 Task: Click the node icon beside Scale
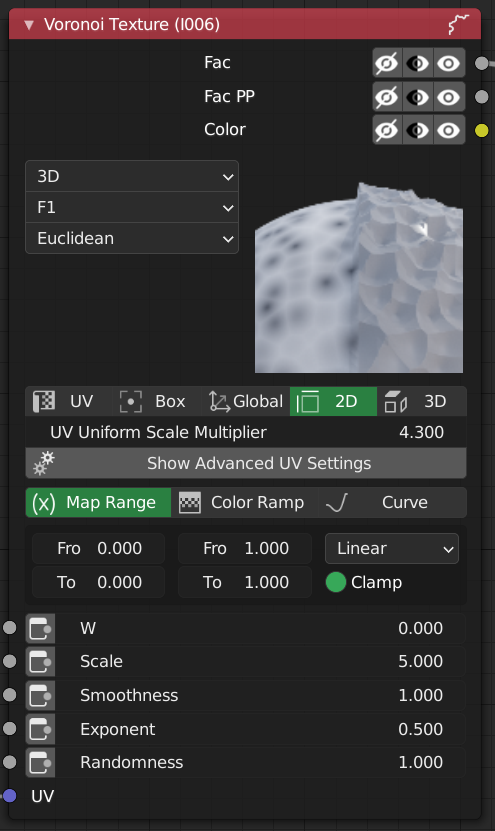(40, 662)
